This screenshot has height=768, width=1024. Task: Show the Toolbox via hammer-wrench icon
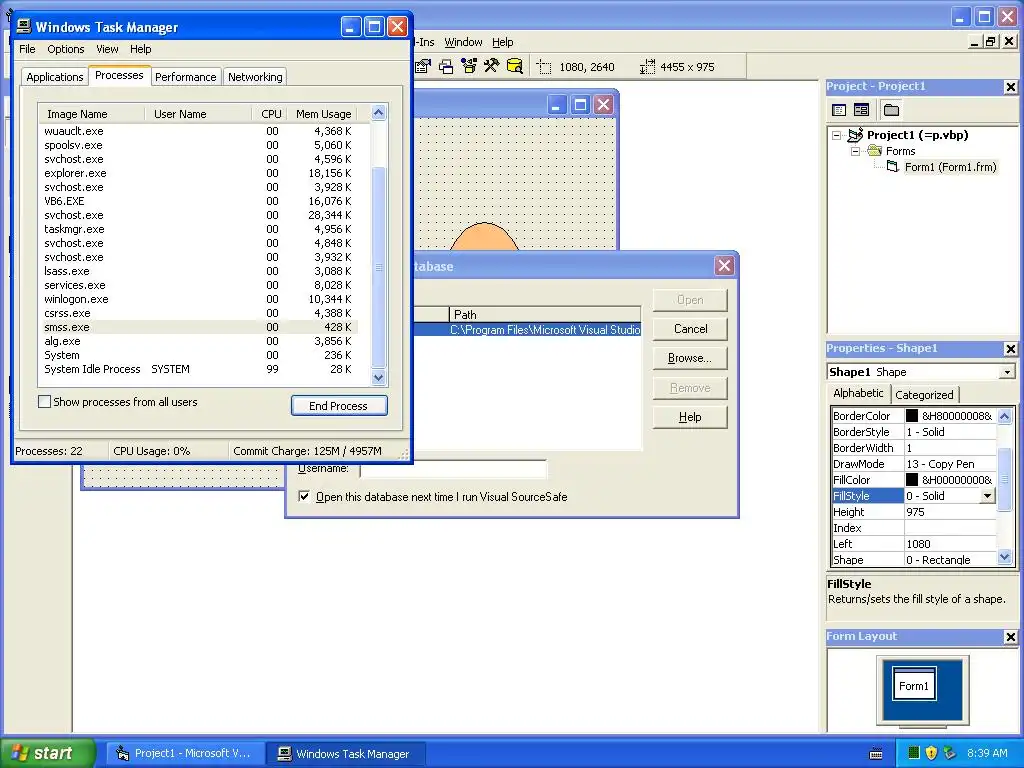492,66
